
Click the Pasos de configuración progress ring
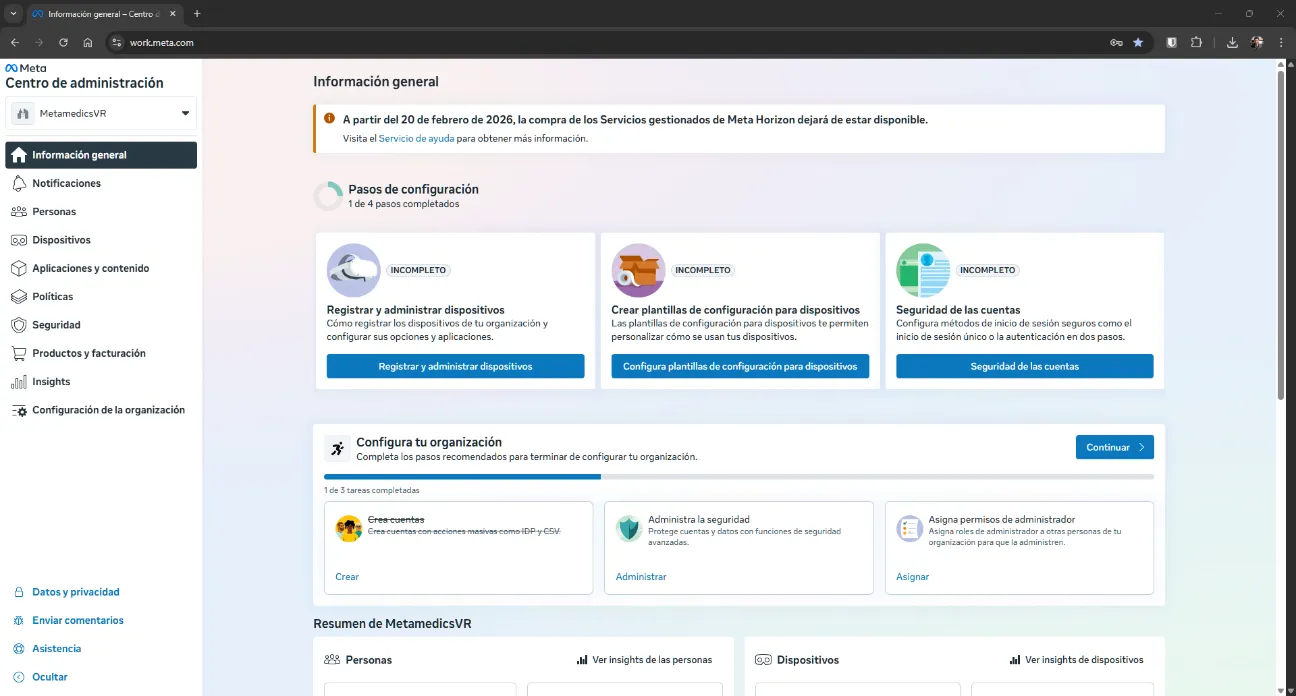click(328, 196)
